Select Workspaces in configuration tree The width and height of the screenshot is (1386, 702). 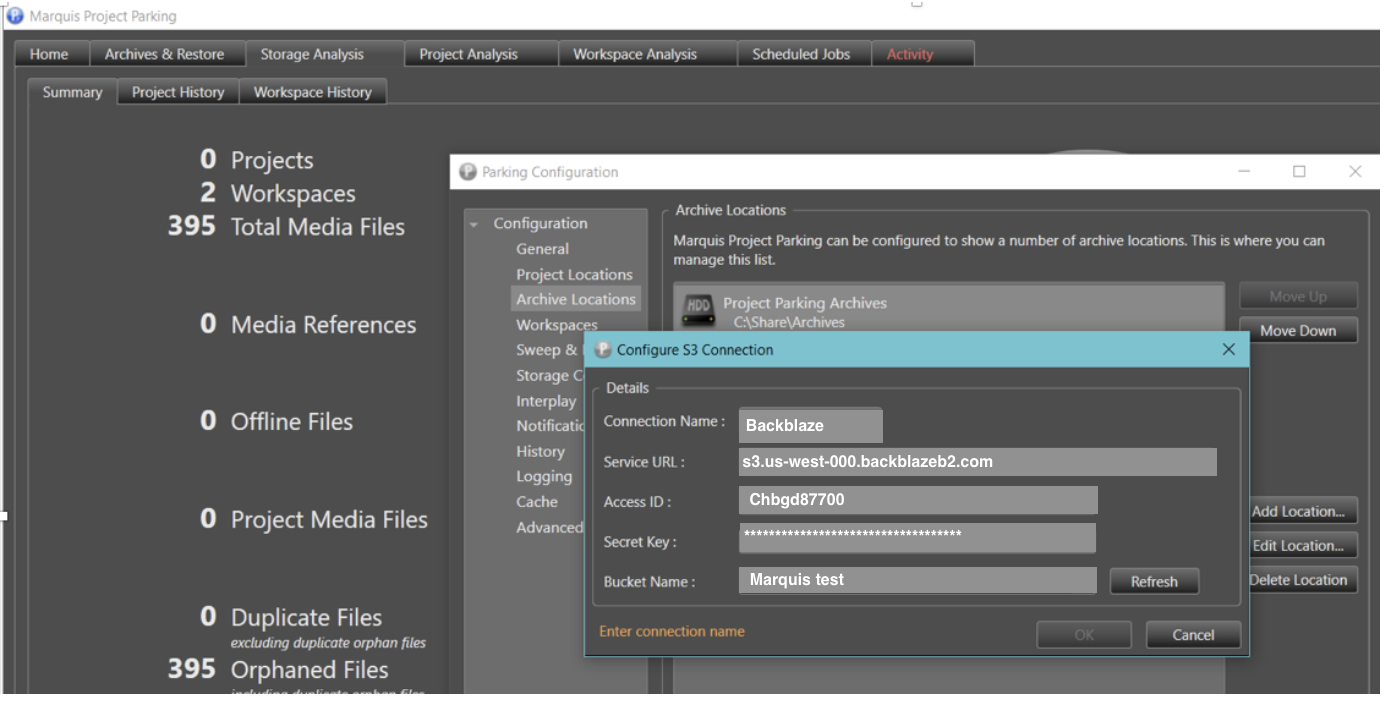[557, 325]
